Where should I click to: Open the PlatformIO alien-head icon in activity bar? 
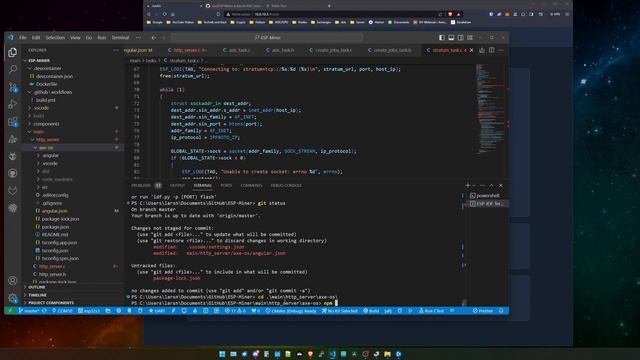coord(13,156)
